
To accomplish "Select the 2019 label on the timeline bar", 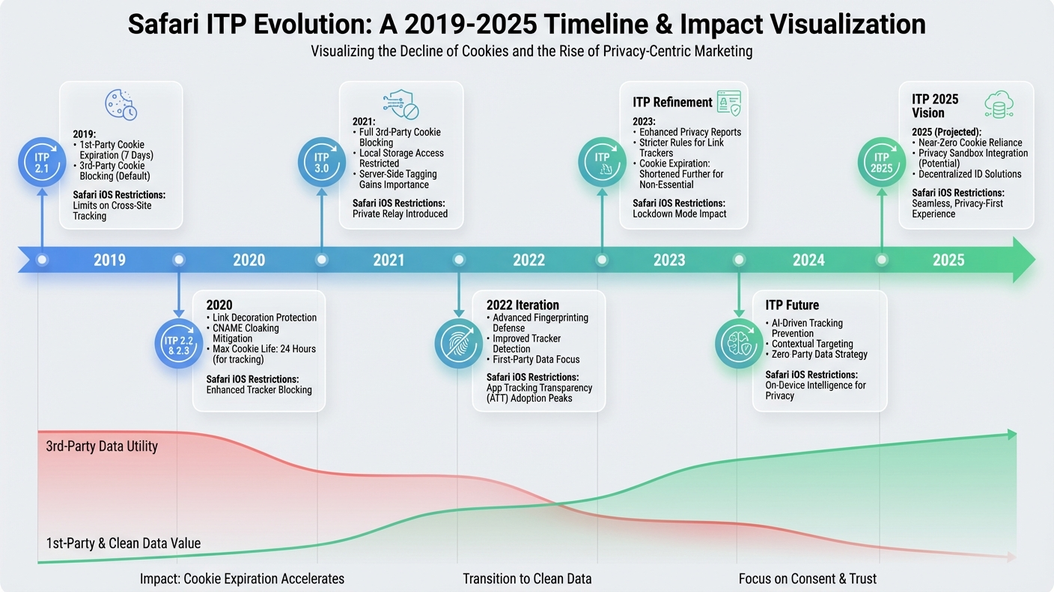I will 109,259.
